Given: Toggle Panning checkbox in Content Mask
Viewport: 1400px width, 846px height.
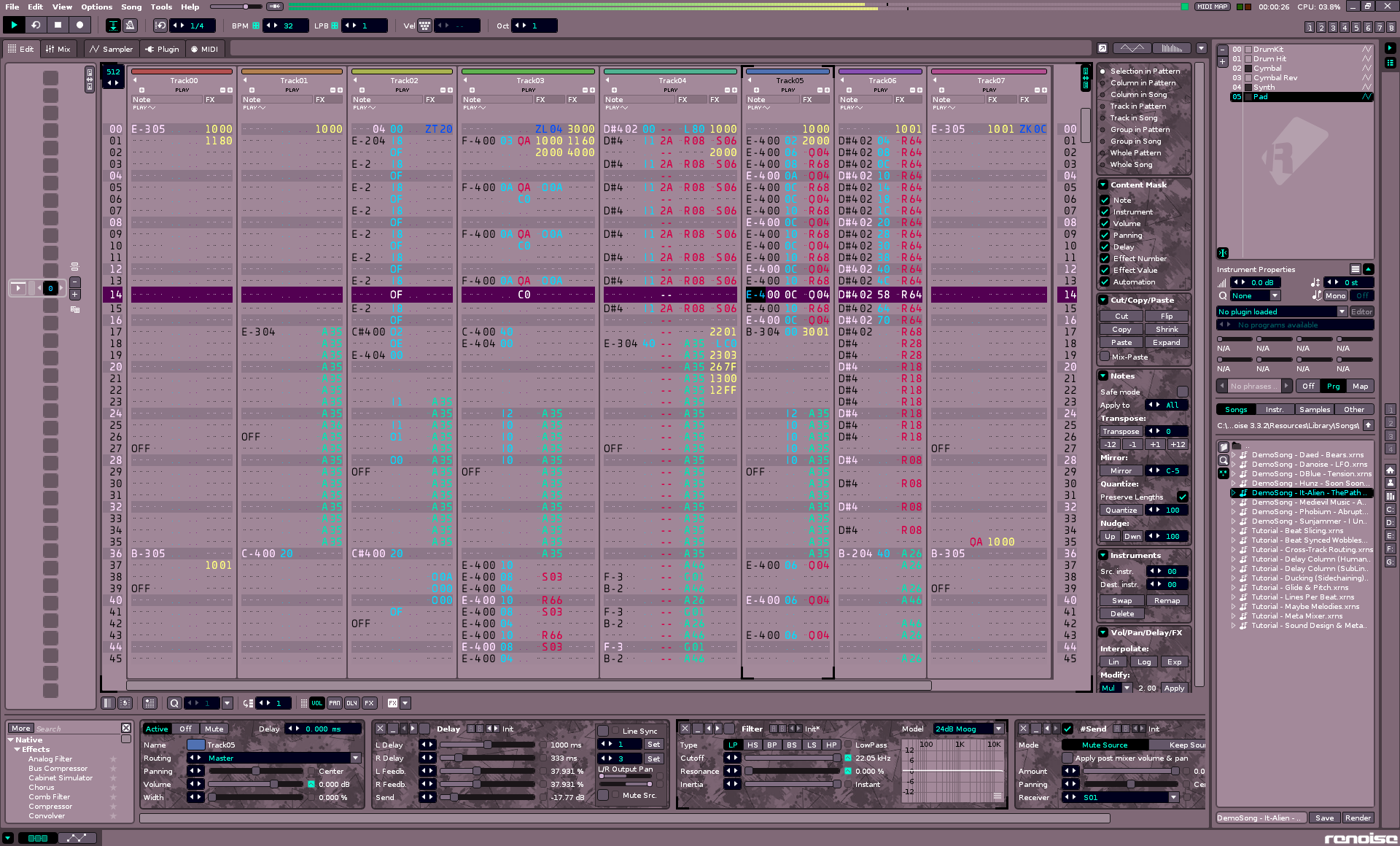Looking at the screenshot, I should 1105,235.
